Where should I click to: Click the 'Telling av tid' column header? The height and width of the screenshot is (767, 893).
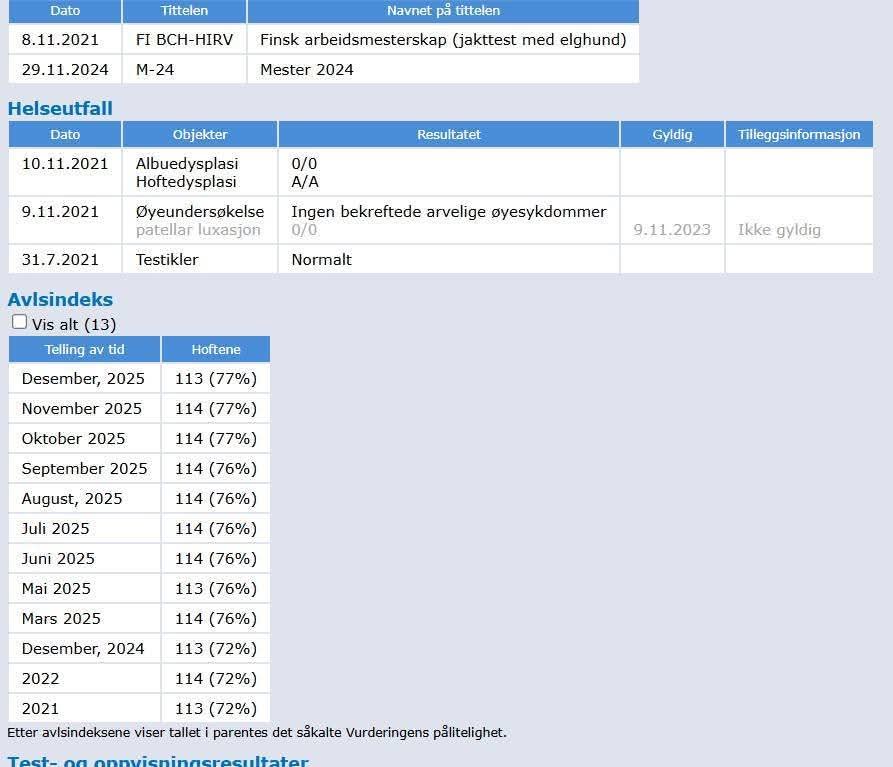click(84, 350)
